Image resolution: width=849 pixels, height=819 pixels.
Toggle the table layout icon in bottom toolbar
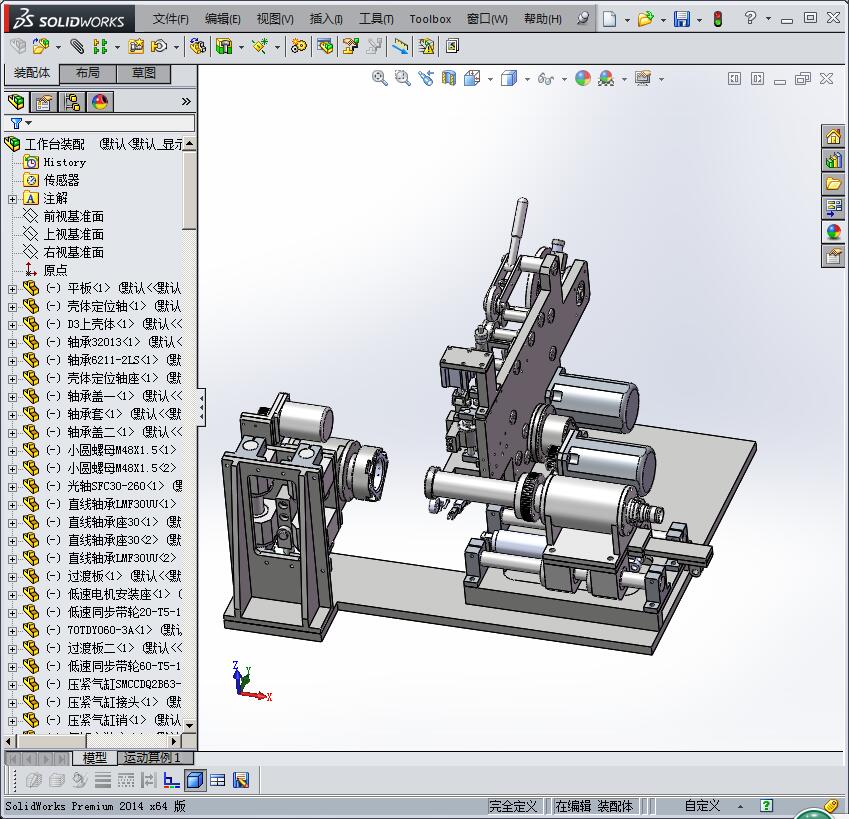218,780
